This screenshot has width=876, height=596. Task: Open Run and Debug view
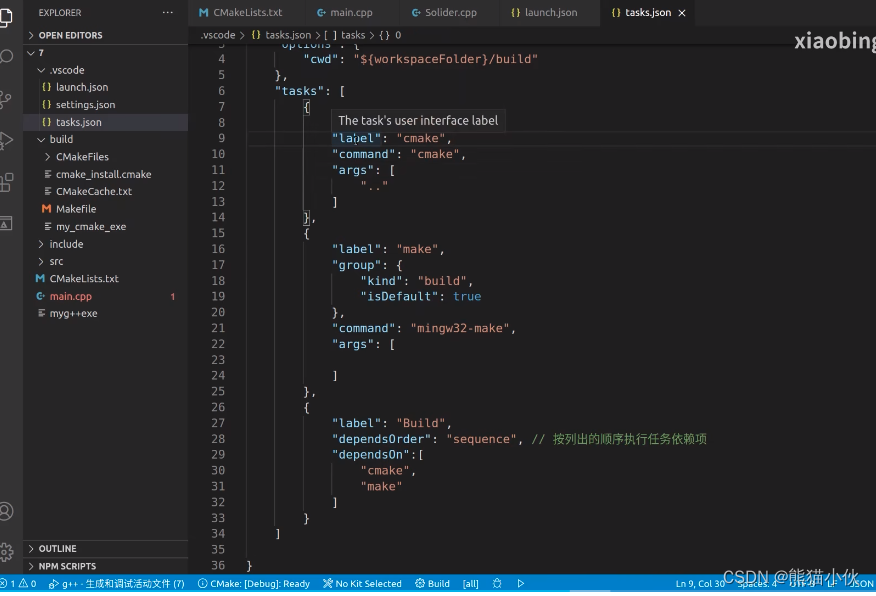(6, 141)
